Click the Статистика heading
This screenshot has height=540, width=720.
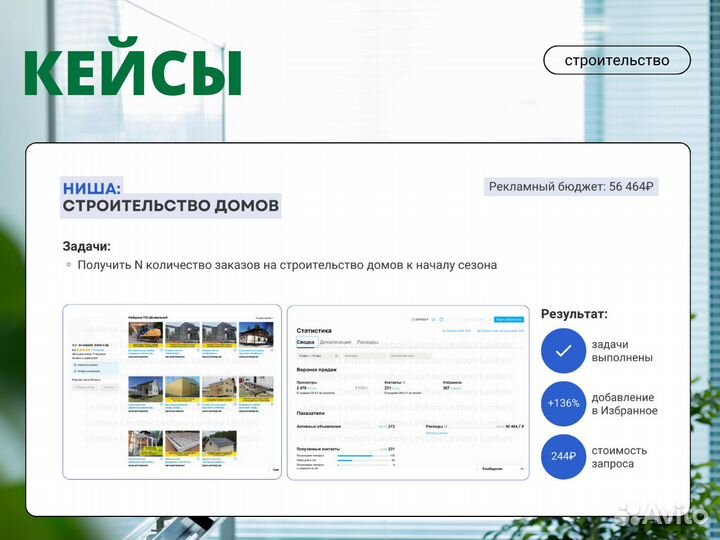314,331
